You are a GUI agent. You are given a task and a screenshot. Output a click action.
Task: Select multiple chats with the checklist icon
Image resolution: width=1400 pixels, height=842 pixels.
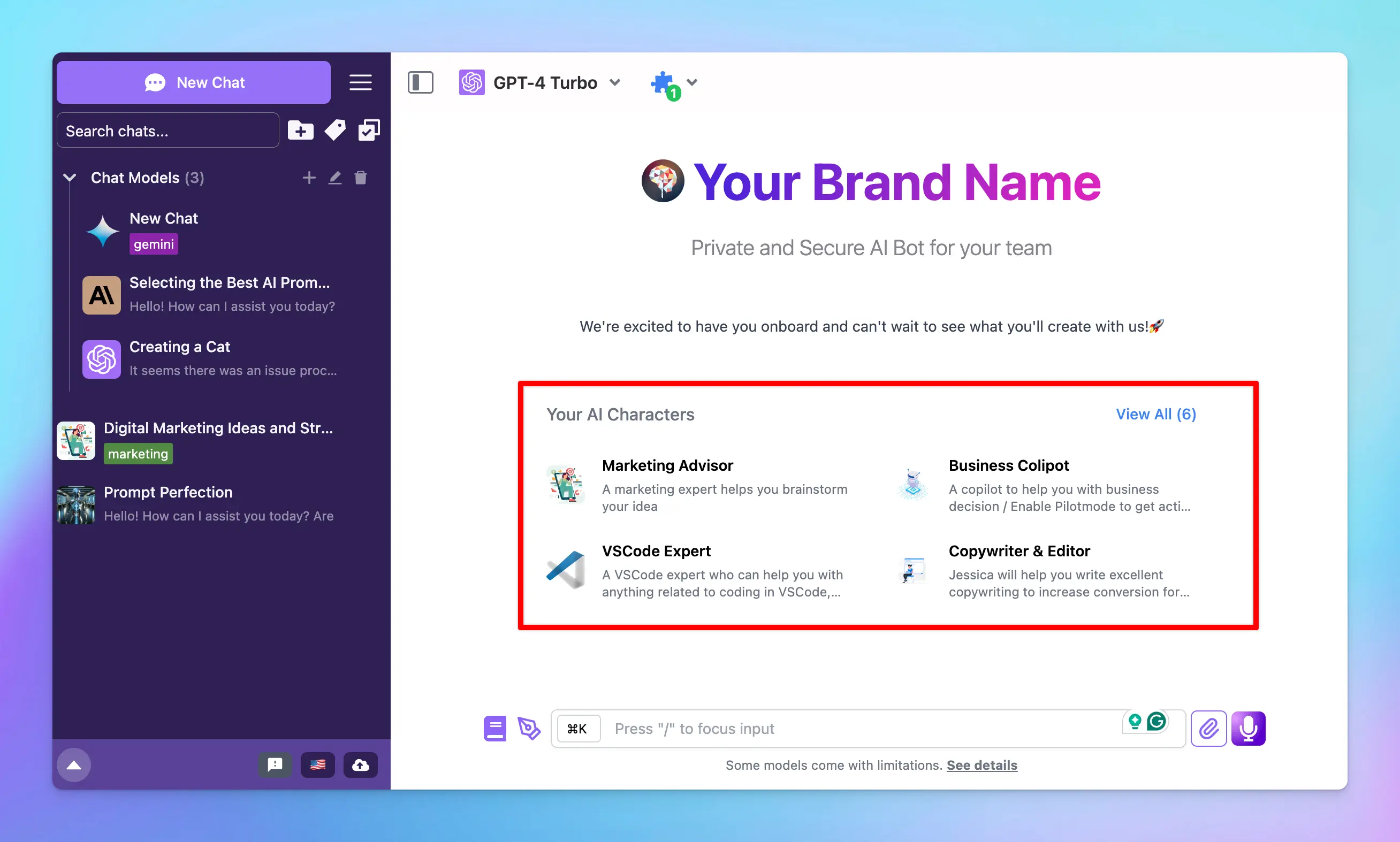(x=369, y=130)
